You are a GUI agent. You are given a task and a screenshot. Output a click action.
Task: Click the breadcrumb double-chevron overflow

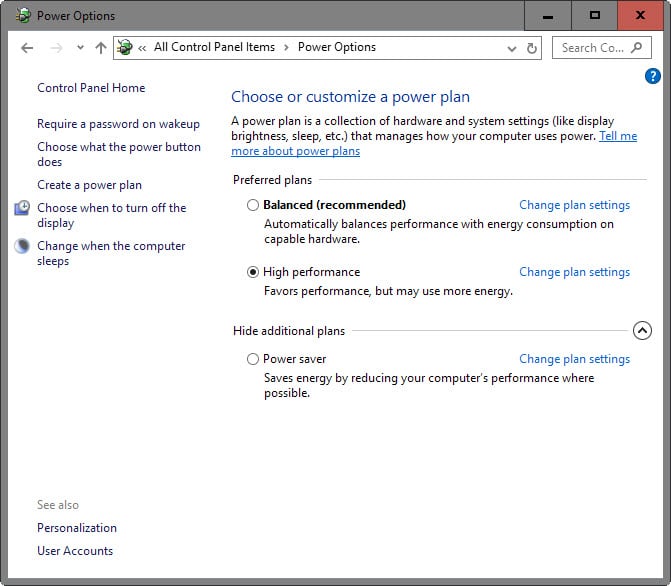(142, 48)
